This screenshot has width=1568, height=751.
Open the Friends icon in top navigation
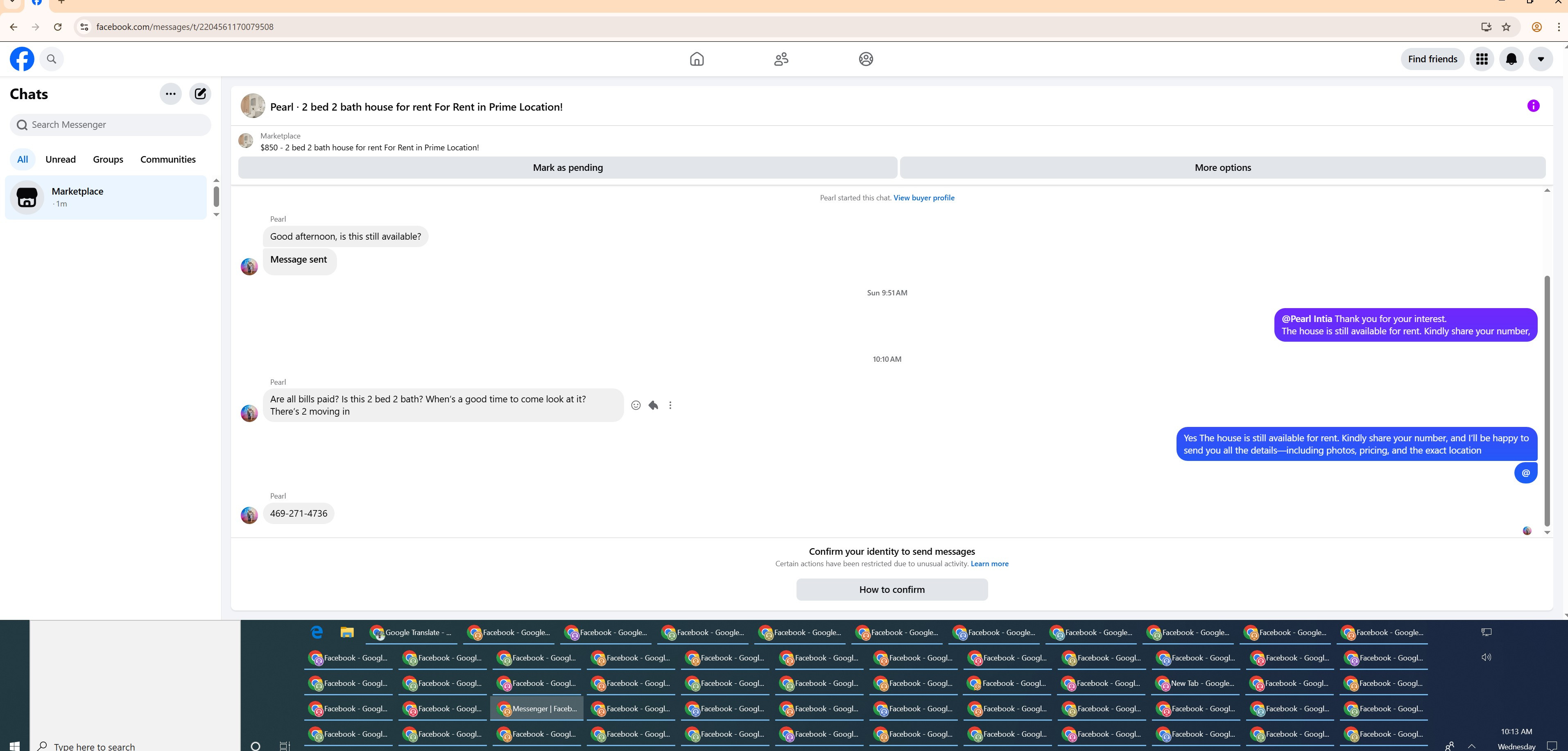pyautogui.click(x=781, y=59)
